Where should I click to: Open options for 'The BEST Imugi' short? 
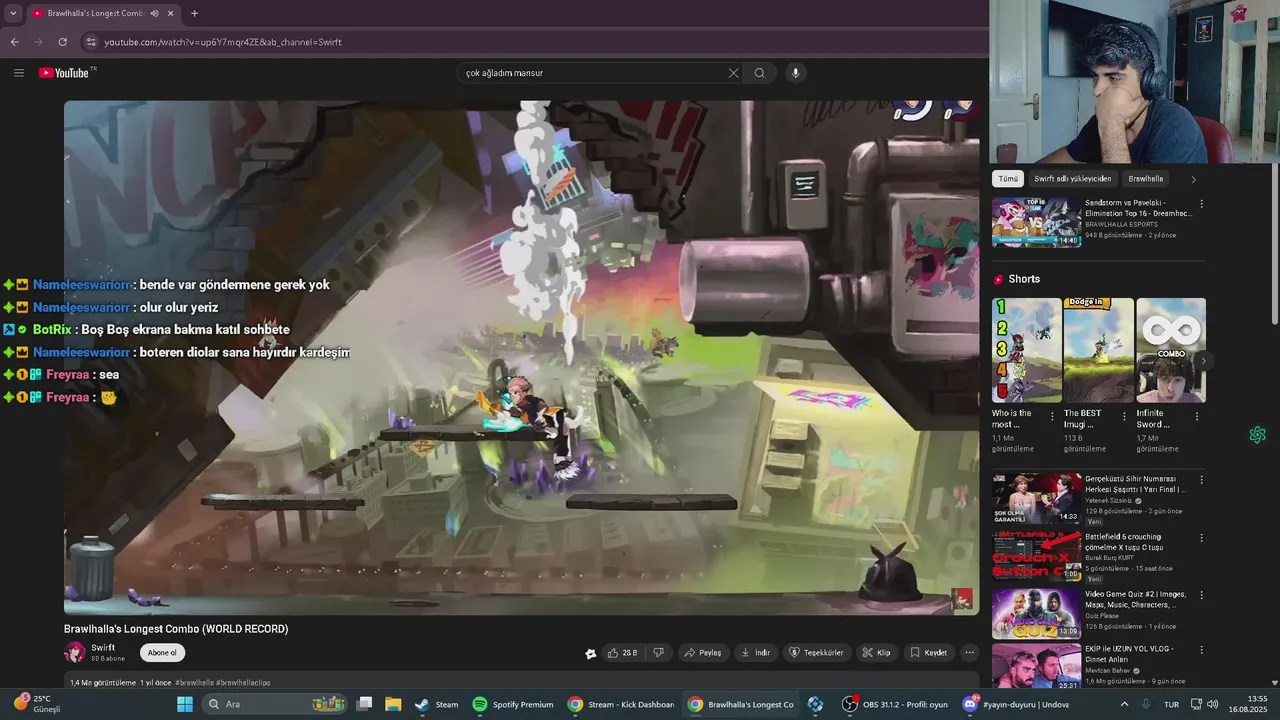pos(1124,415)
